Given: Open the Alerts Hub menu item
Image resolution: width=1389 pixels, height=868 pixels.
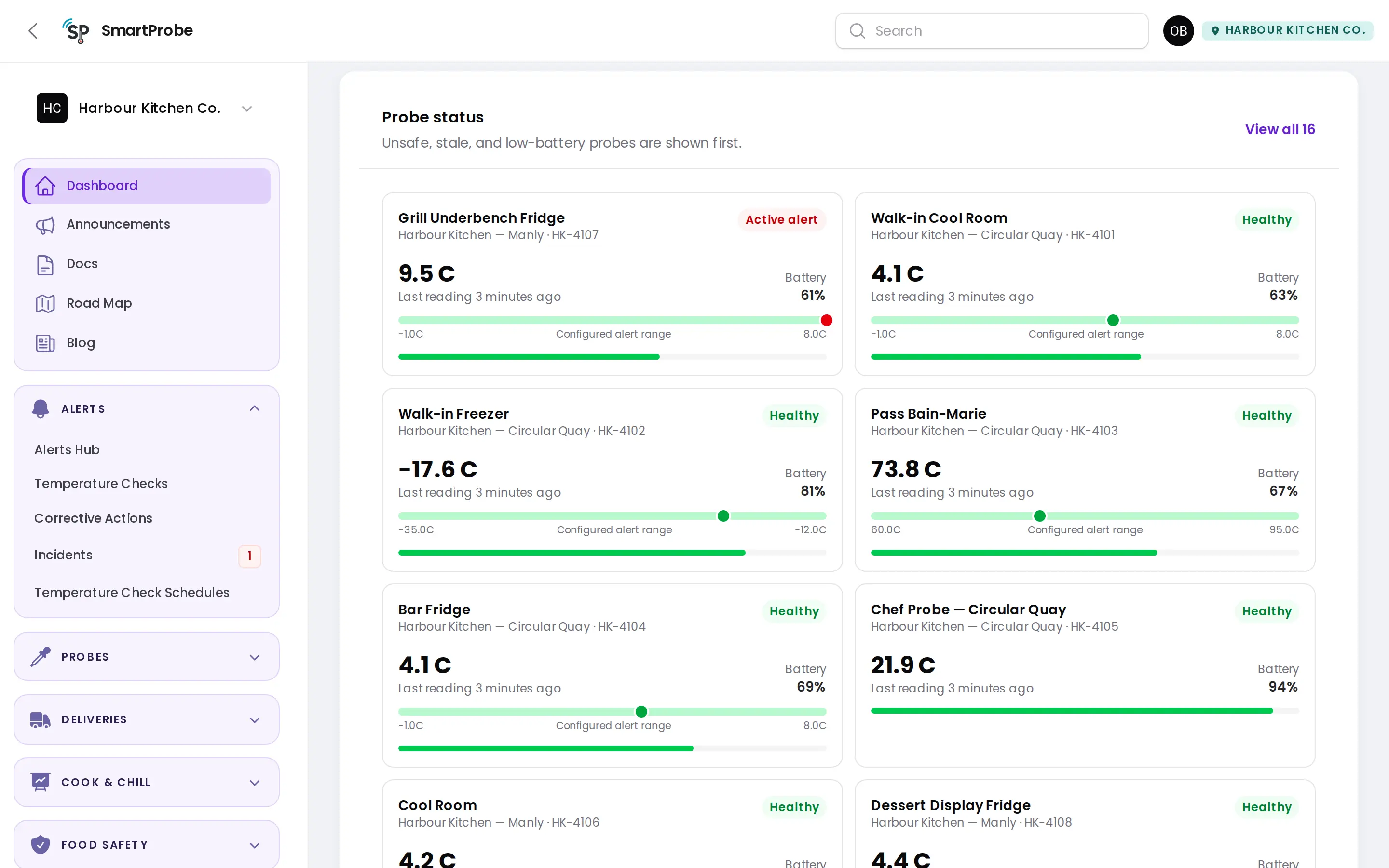Looking at the screenshot, I should (67, 450).
